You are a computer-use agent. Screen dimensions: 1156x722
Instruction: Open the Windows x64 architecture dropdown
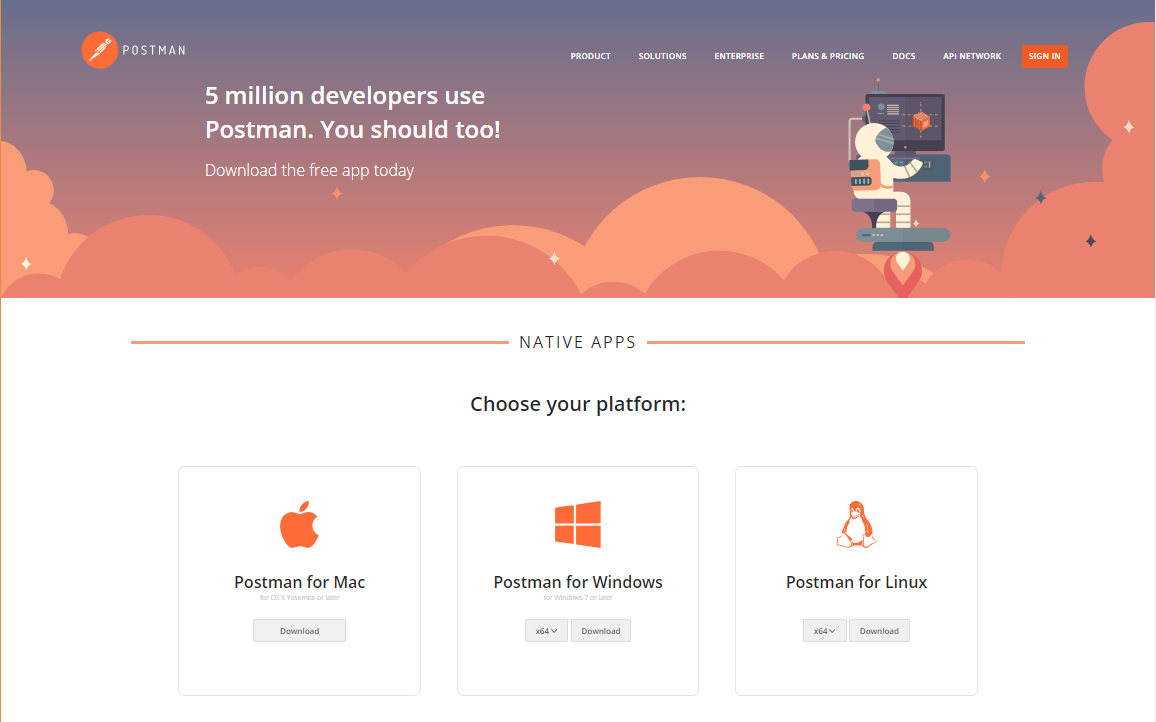[x=546, y=631]
